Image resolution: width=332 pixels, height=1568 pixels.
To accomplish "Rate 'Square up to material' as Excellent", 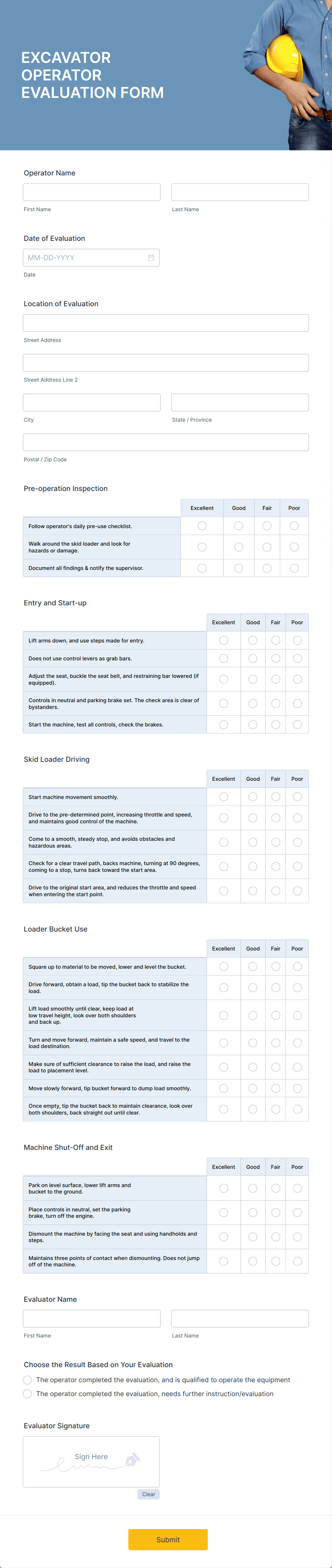I will click(223, 966).
